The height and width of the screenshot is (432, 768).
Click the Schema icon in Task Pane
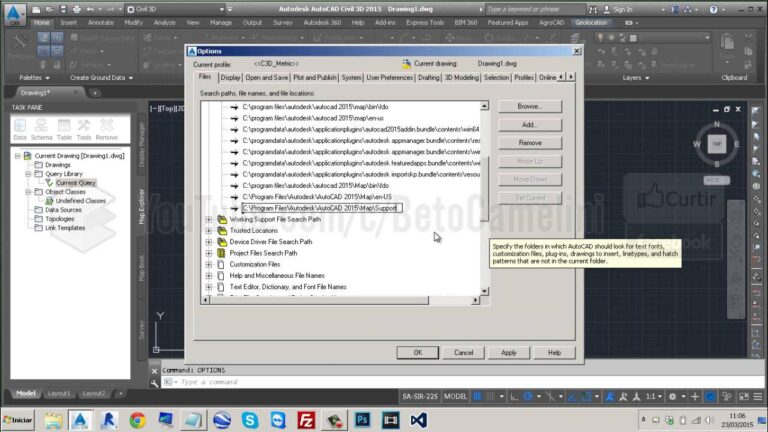(42, 130)
